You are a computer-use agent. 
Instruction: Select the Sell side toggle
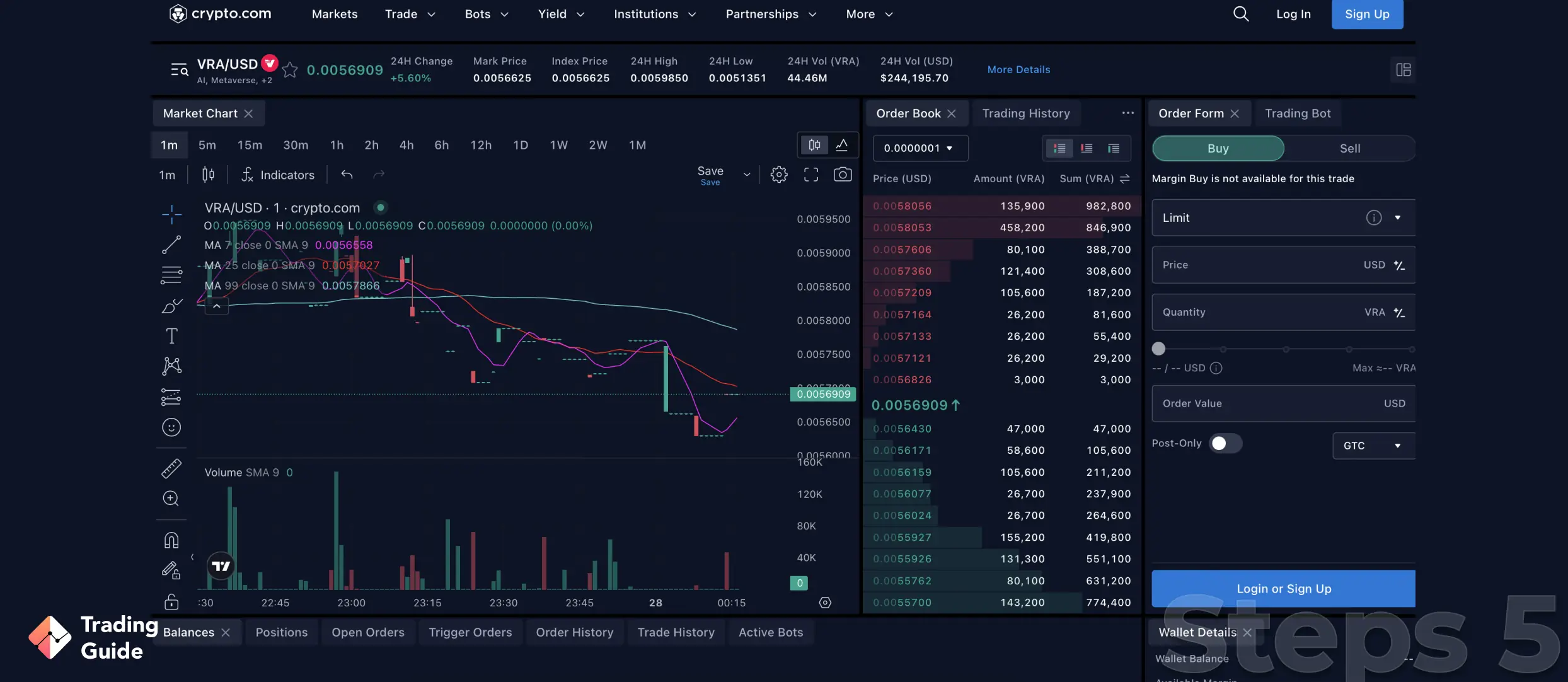[1349, 149]
